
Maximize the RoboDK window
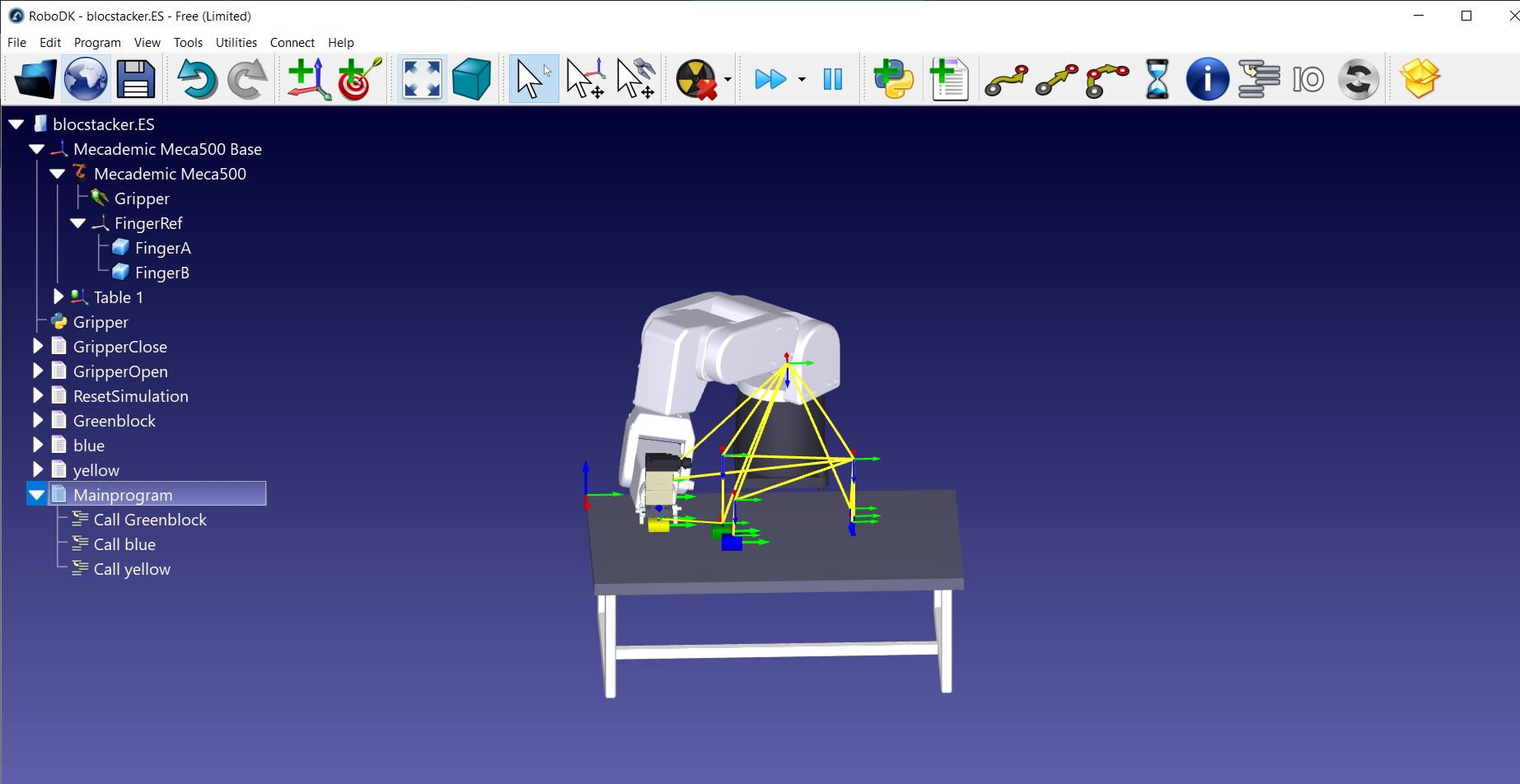(x=1466, y=16)
